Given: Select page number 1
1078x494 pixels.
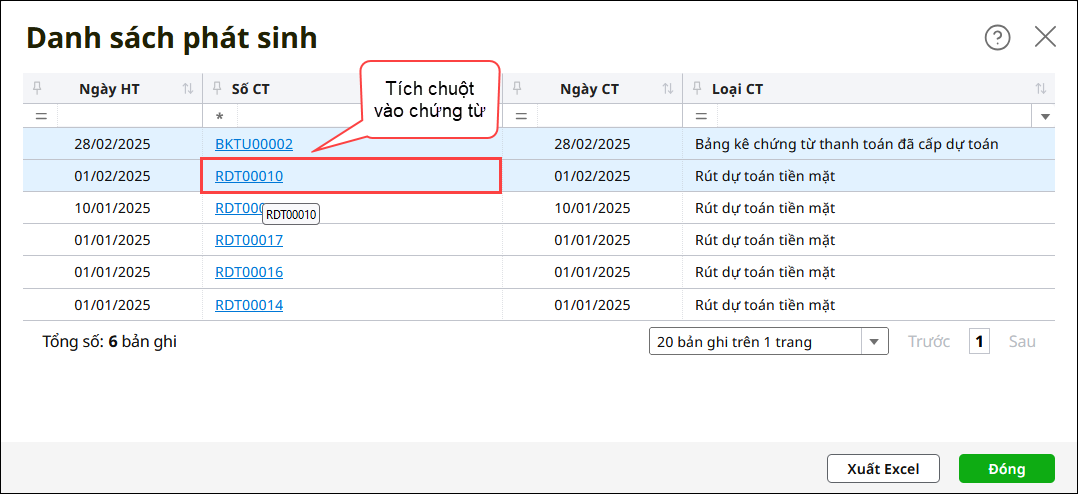Looking at the screenshot, I should [979, 341].
